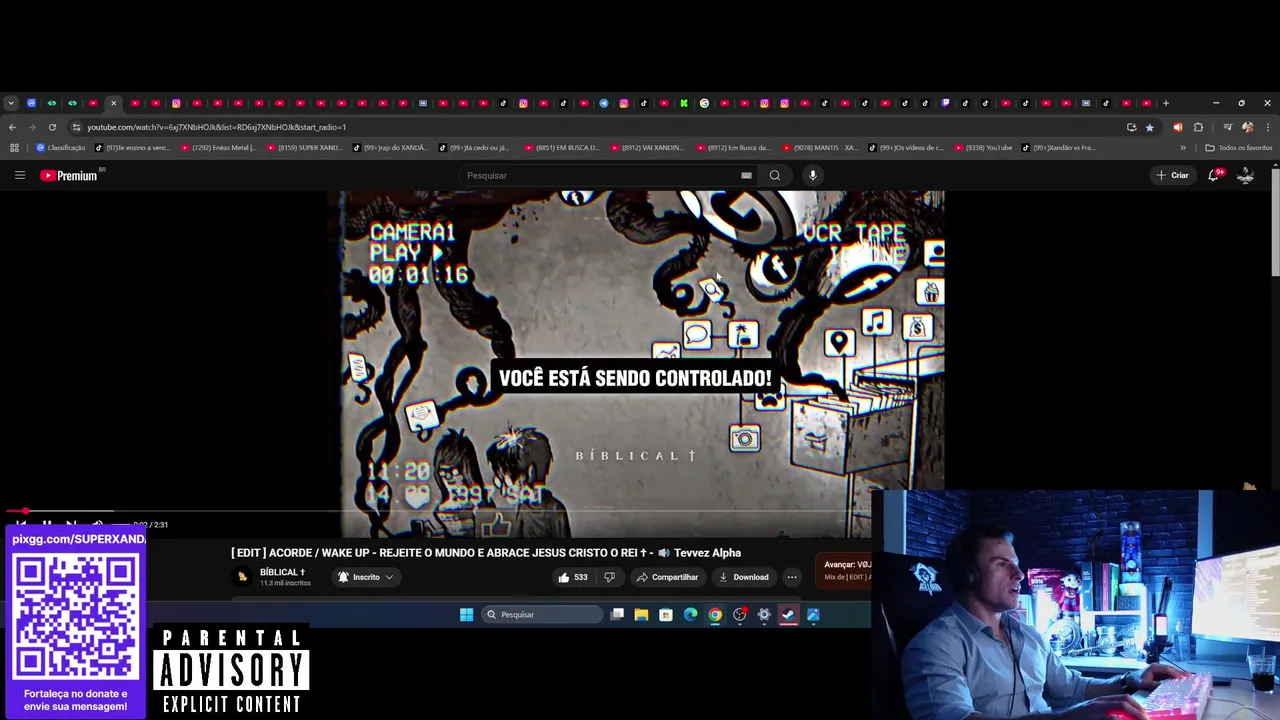Toggle the Inscrito notification bell
This screenshot has height=720, width=1280.
pos(343,577)
